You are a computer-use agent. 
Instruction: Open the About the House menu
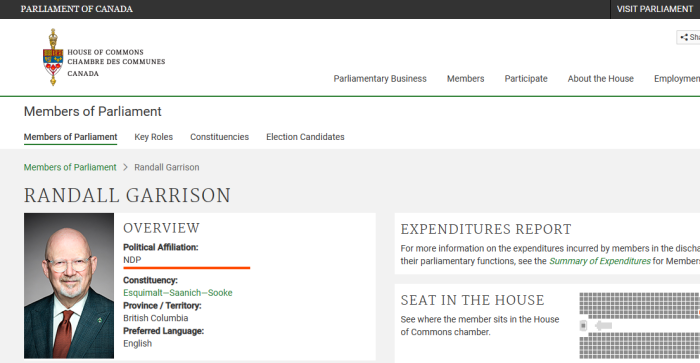click(x=600, y=79)
